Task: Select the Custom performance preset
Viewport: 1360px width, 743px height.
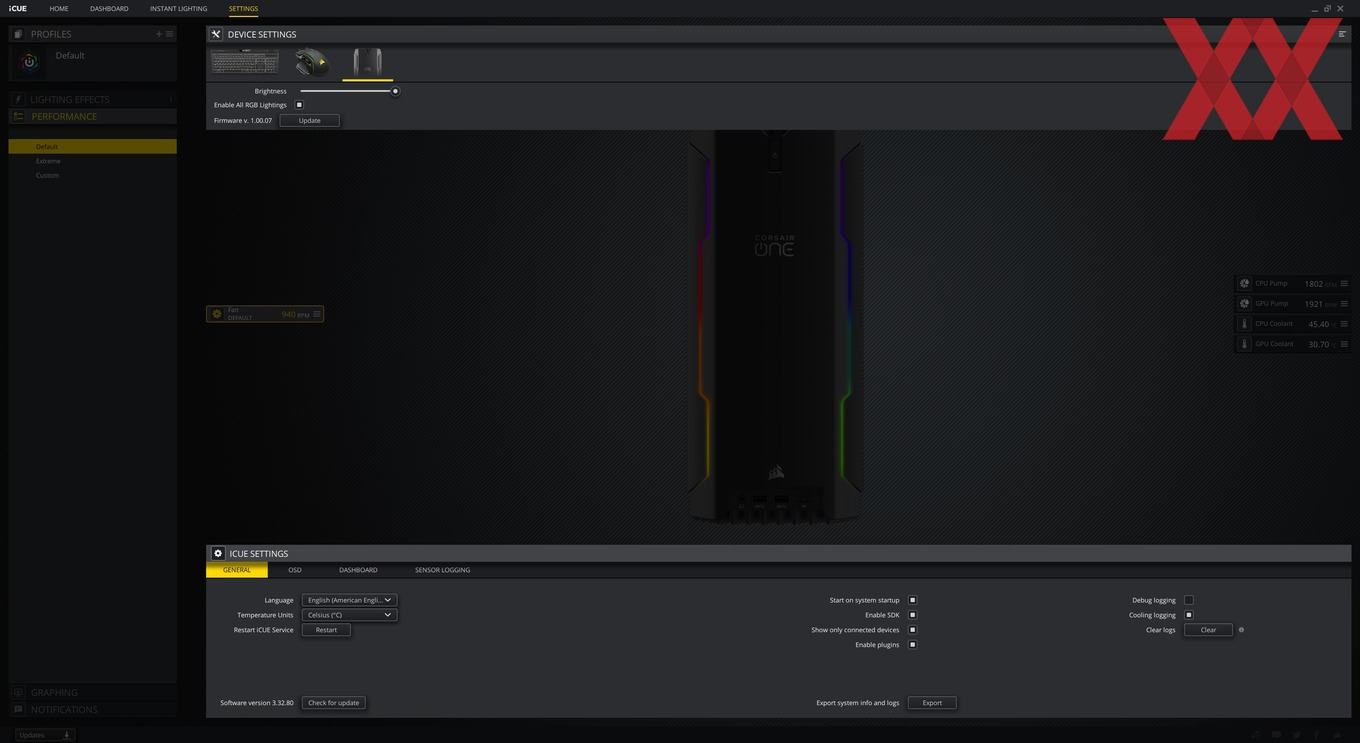Action: [x=47, y=175]
